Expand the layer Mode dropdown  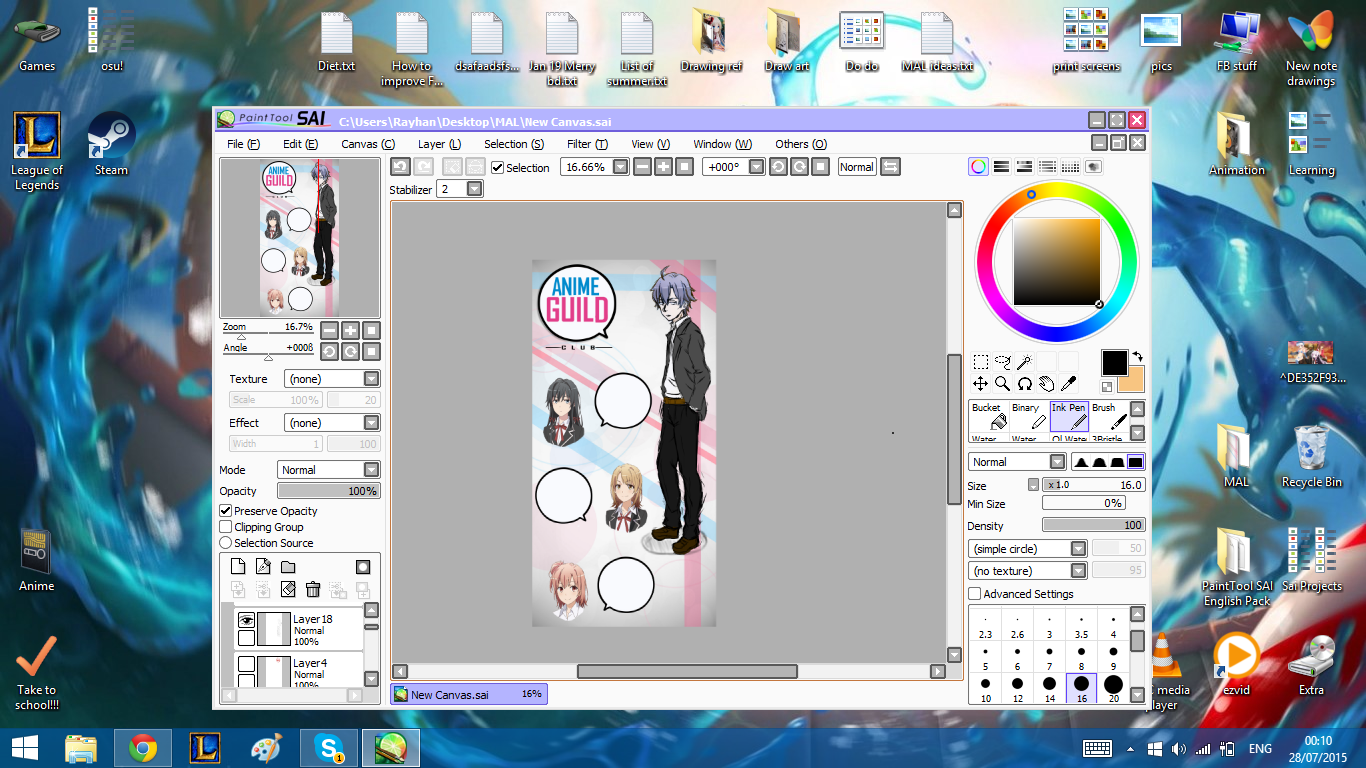371,470
